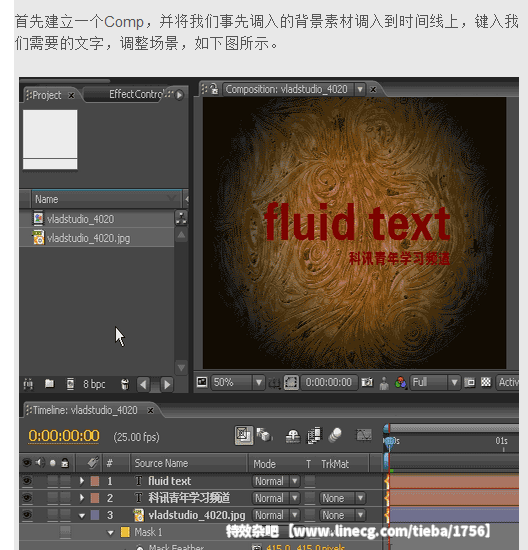The image size is (528, 550).
Task: Create a new composition icon in Project panel
Action: coord(70,384)
